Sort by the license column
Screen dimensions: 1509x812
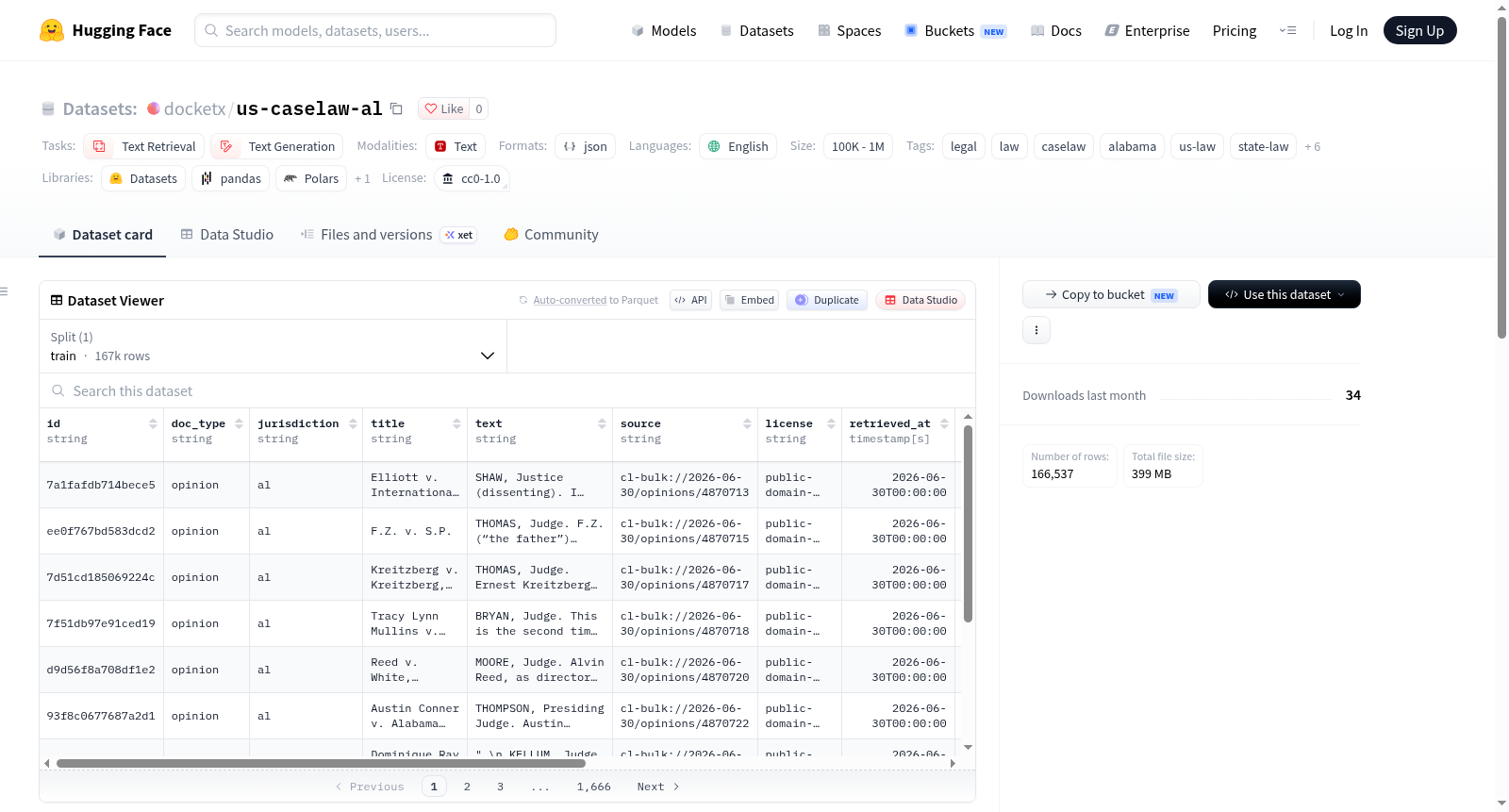tap(831, 423)
